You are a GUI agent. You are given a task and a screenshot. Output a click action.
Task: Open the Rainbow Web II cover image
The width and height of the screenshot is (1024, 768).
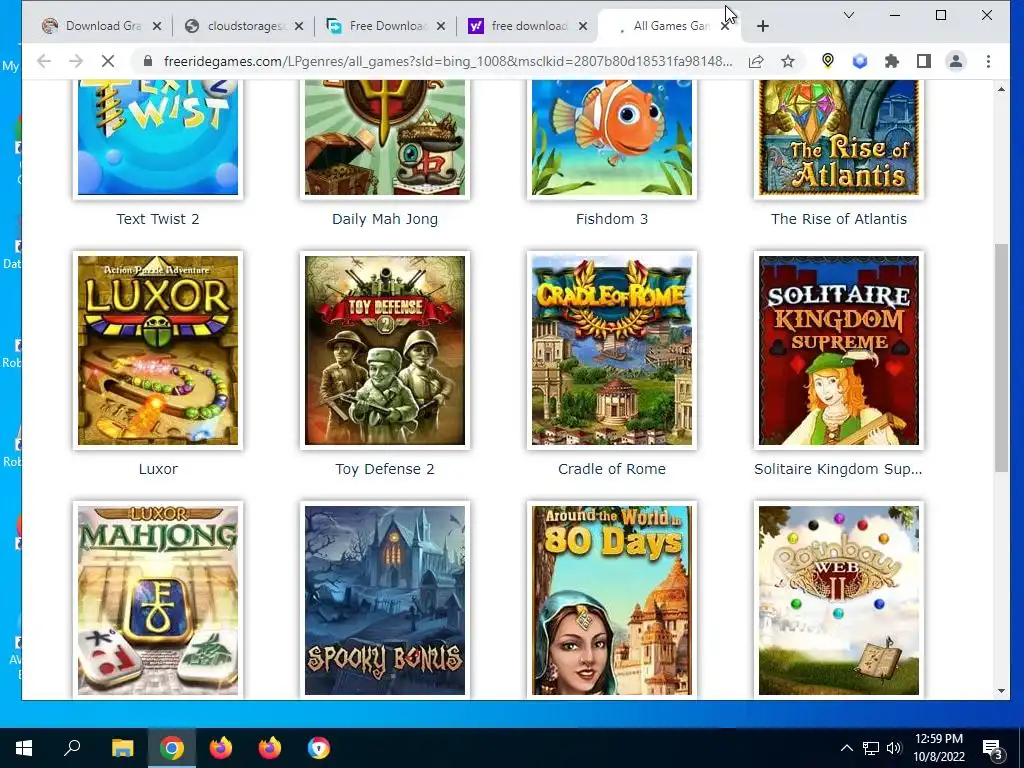coord(839,601)
